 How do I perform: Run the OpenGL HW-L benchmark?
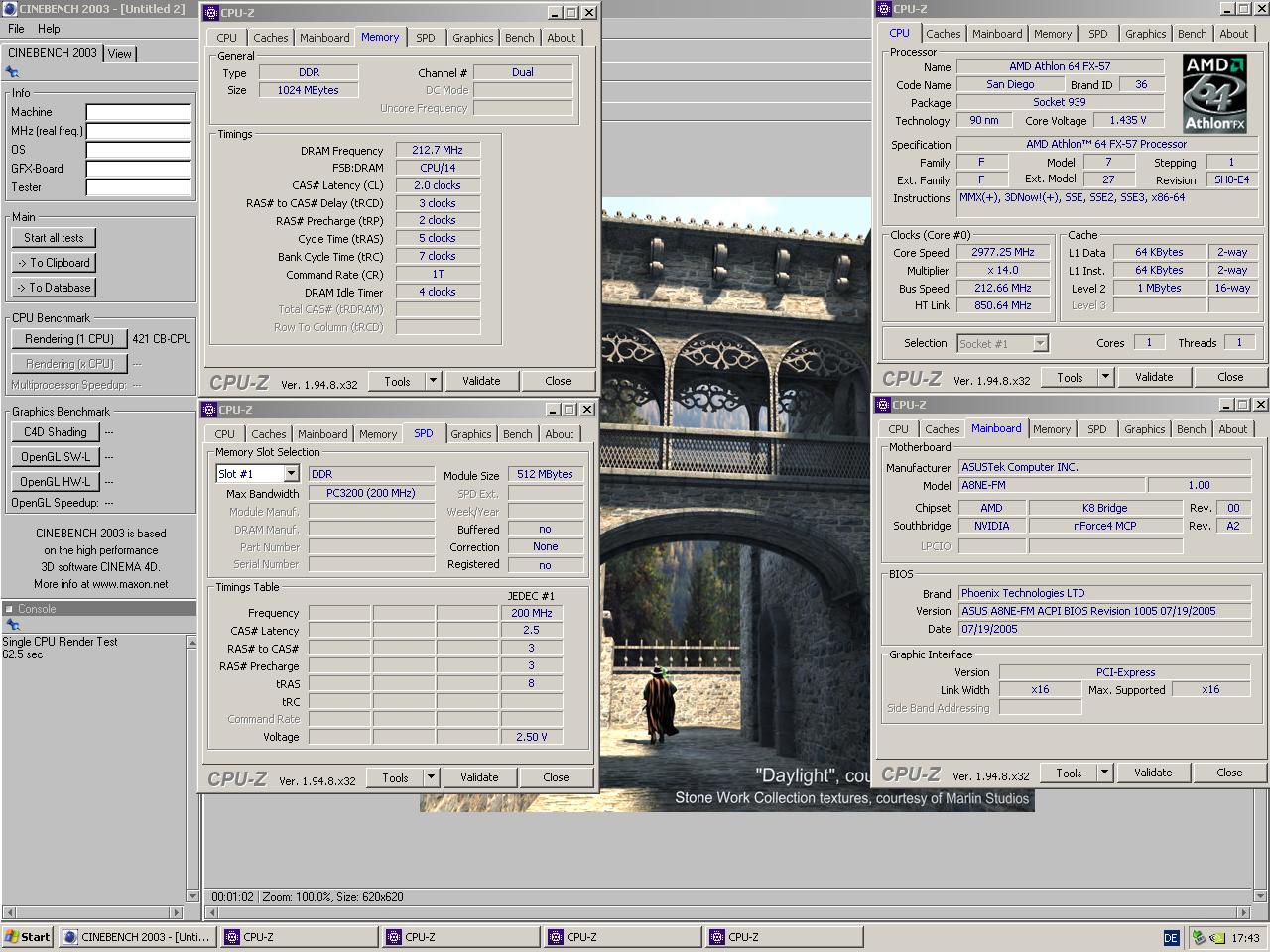(x=56, y=482)
